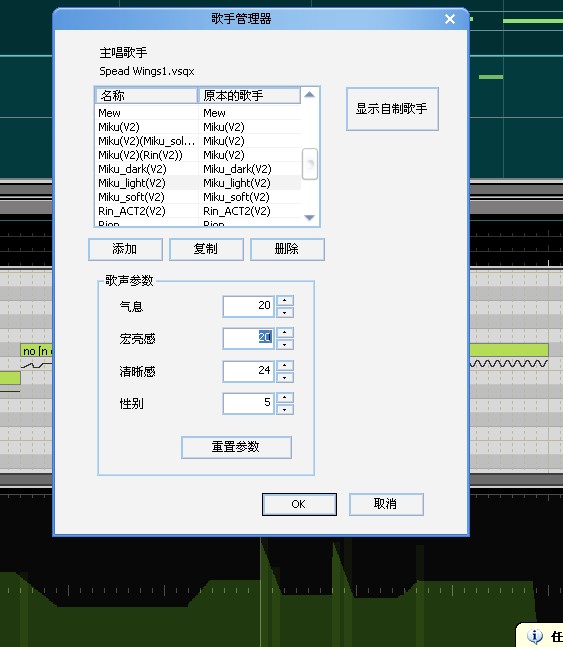Increase the 宏亮感 value with up arrow
Image resolution: width=563 pixels, height=647 pixels.
pyautogui.click(x=285, y=333)
